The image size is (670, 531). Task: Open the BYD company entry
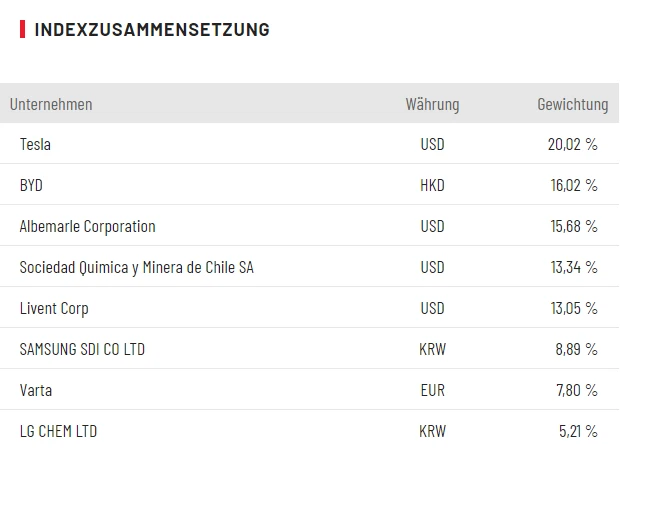[31, 185]
